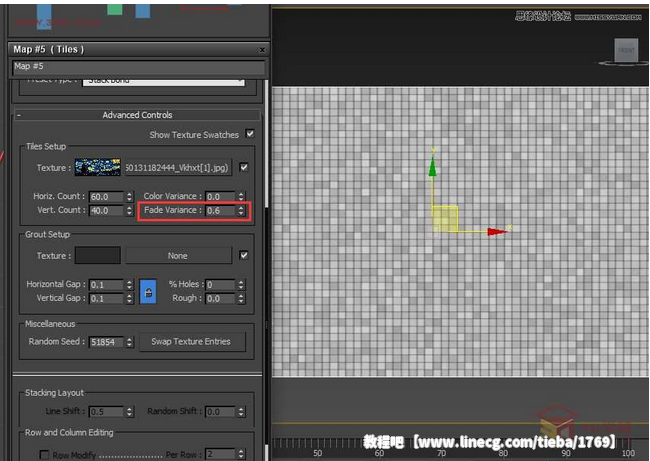This screenshot has height=461, width=650.
Task: Click the Color Variance value field
Action: (220, 197)
